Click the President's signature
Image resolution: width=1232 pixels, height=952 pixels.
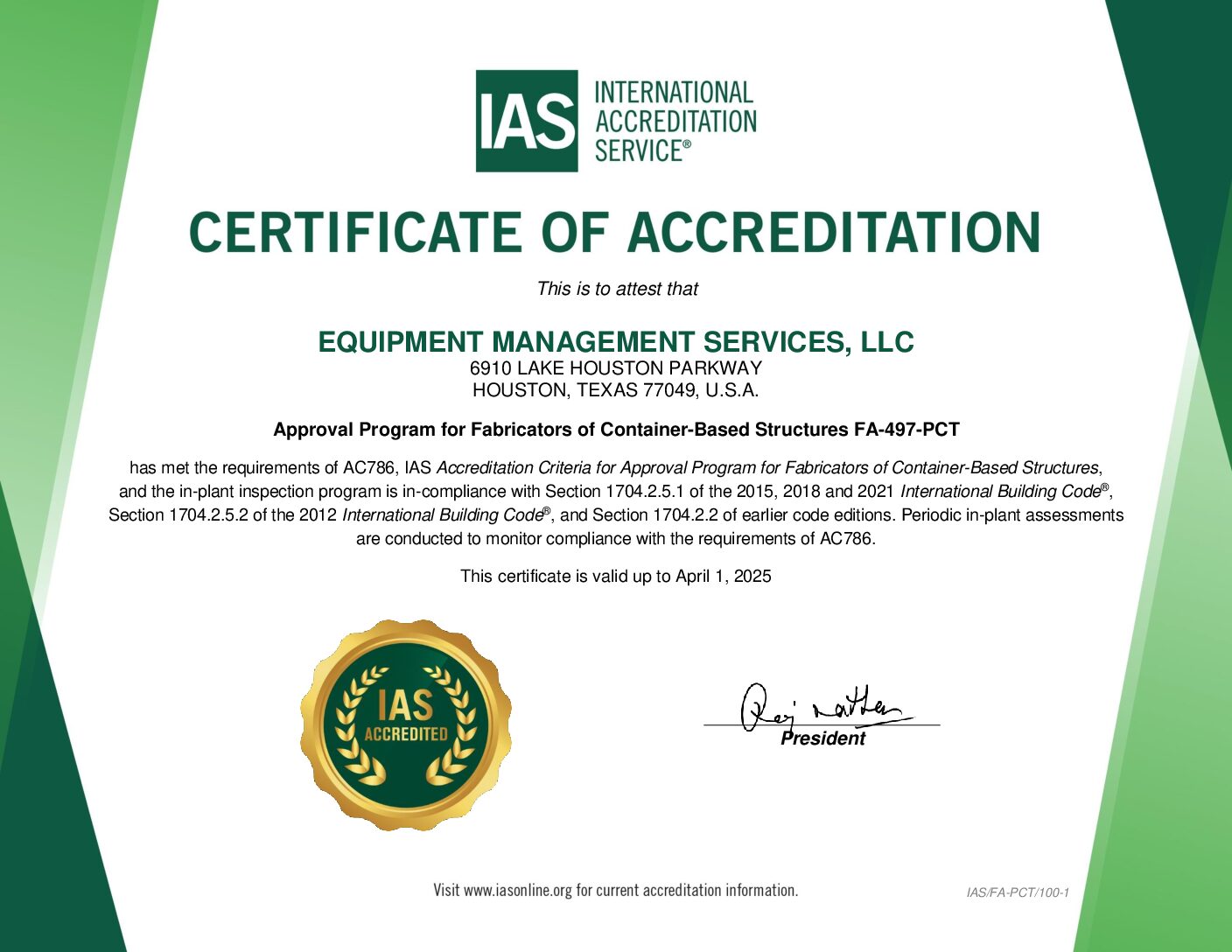[826, 707]
